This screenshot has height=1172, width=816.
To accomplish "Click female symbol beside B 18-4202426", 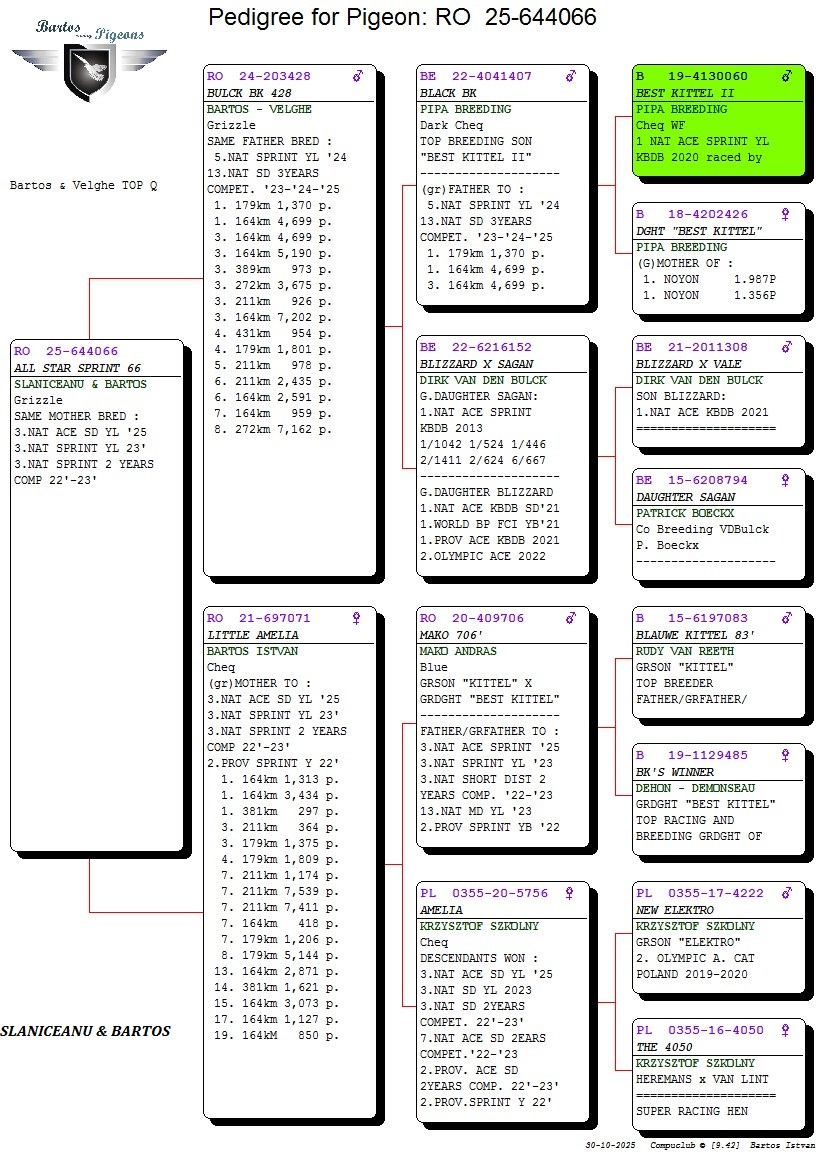I will [787, 214].
